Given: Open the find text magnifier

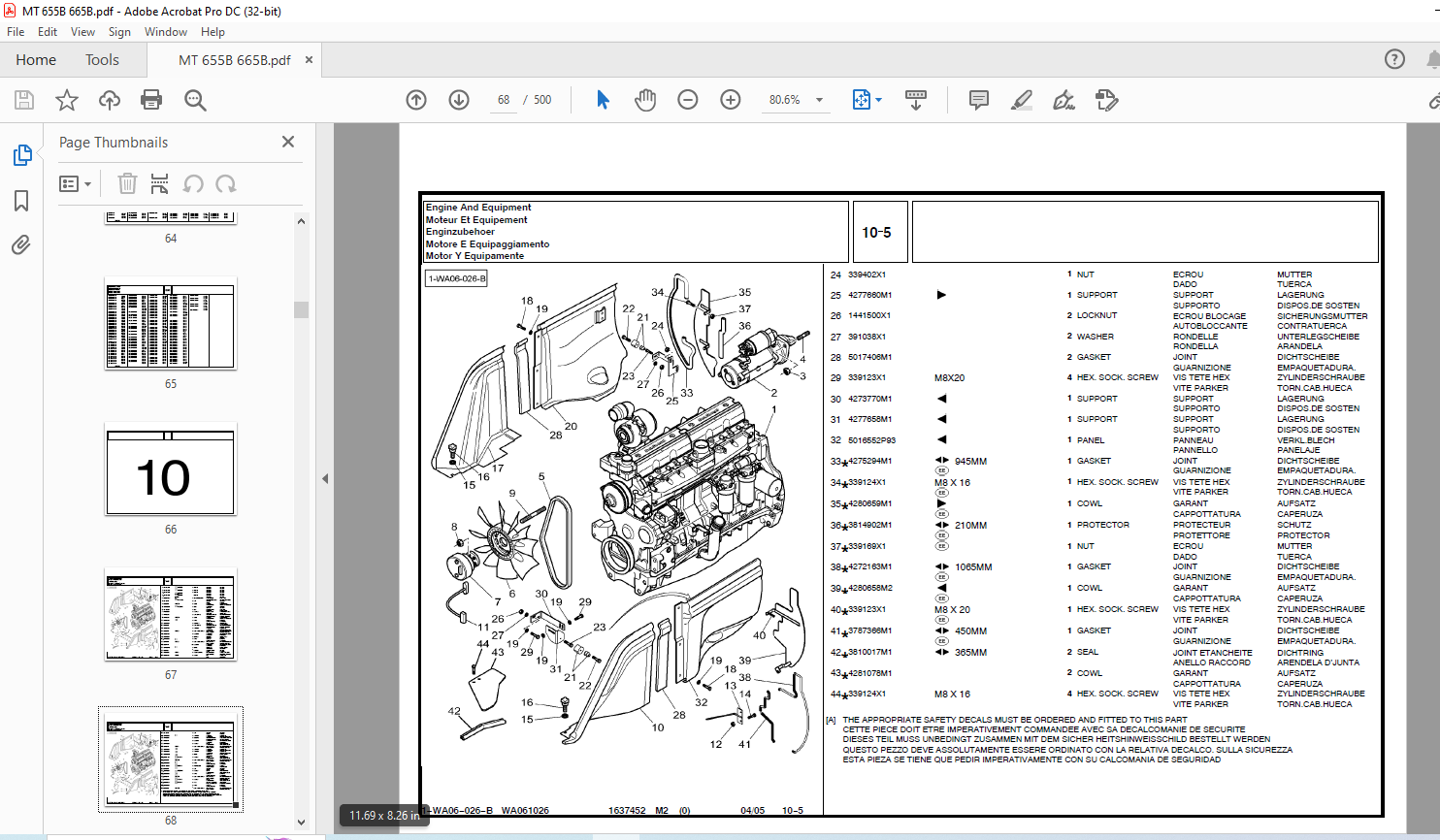Looking at the screenshot, I should pyautogui.click(x=195, y=100).
